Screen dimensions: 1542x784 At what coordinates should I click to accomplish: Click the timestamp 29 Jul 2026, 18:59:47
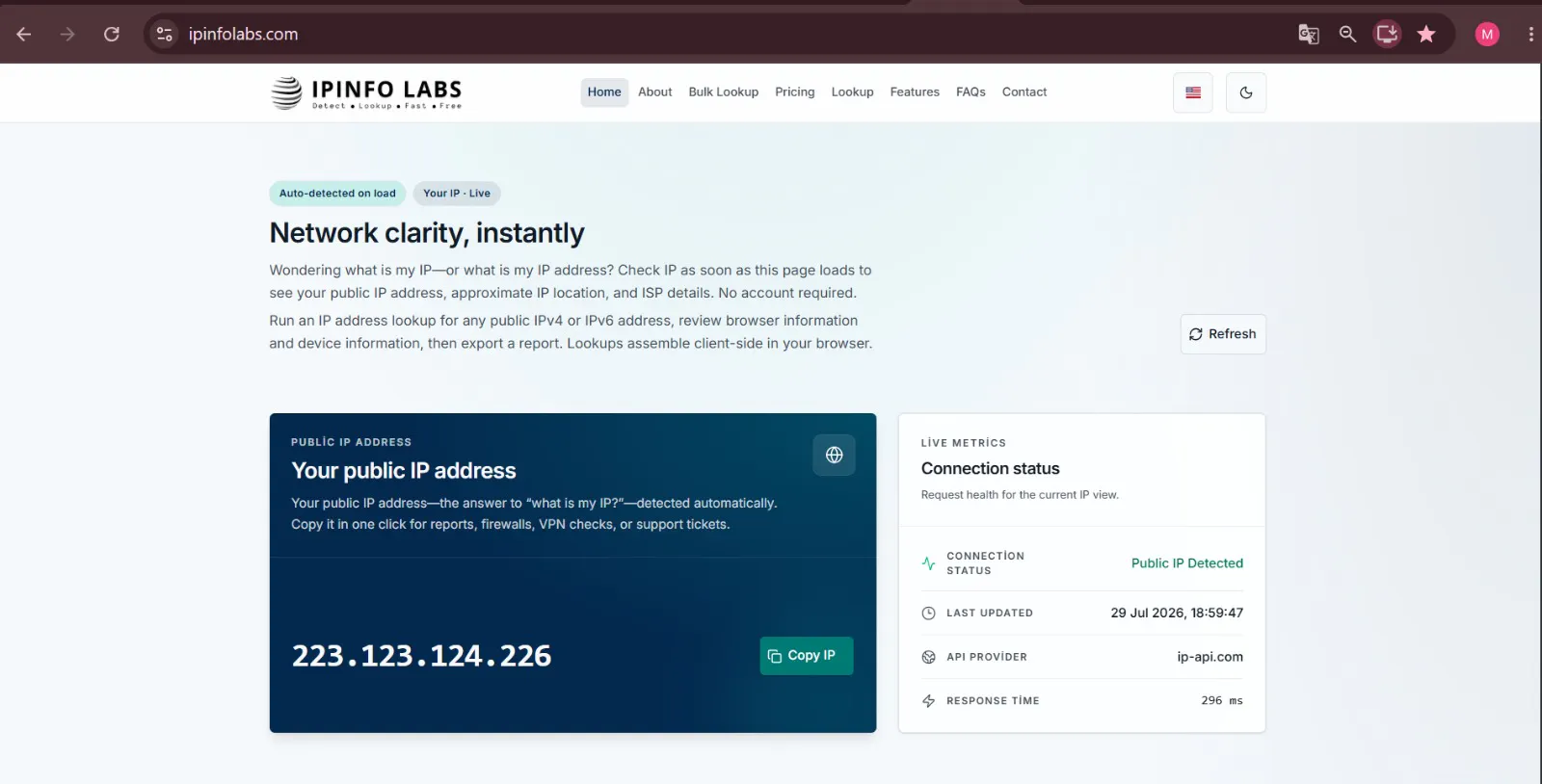[1177, 614]
